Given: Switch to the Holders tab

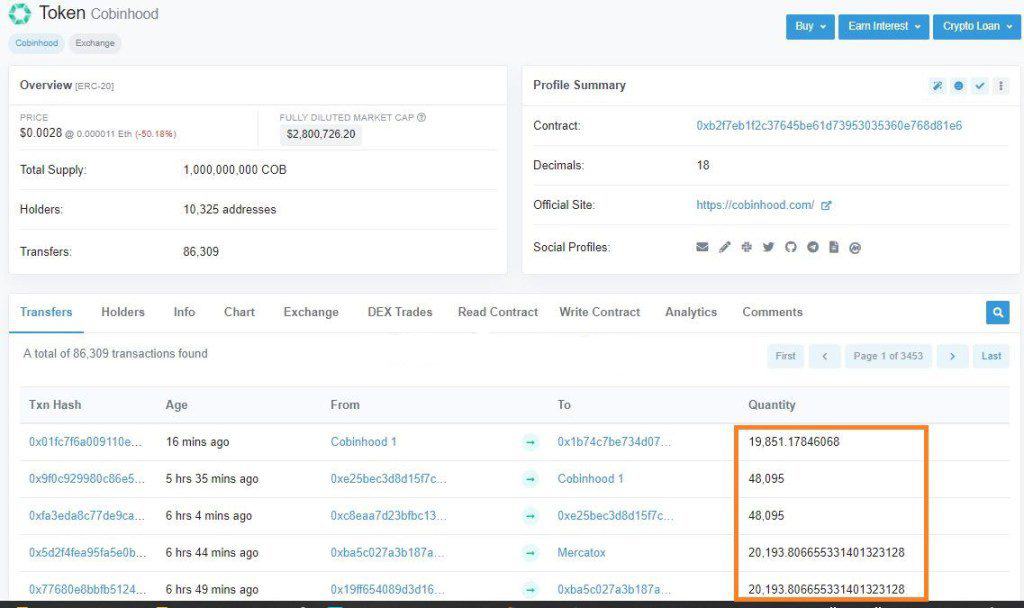Looking at the screenshot, I should pos(122,312).
